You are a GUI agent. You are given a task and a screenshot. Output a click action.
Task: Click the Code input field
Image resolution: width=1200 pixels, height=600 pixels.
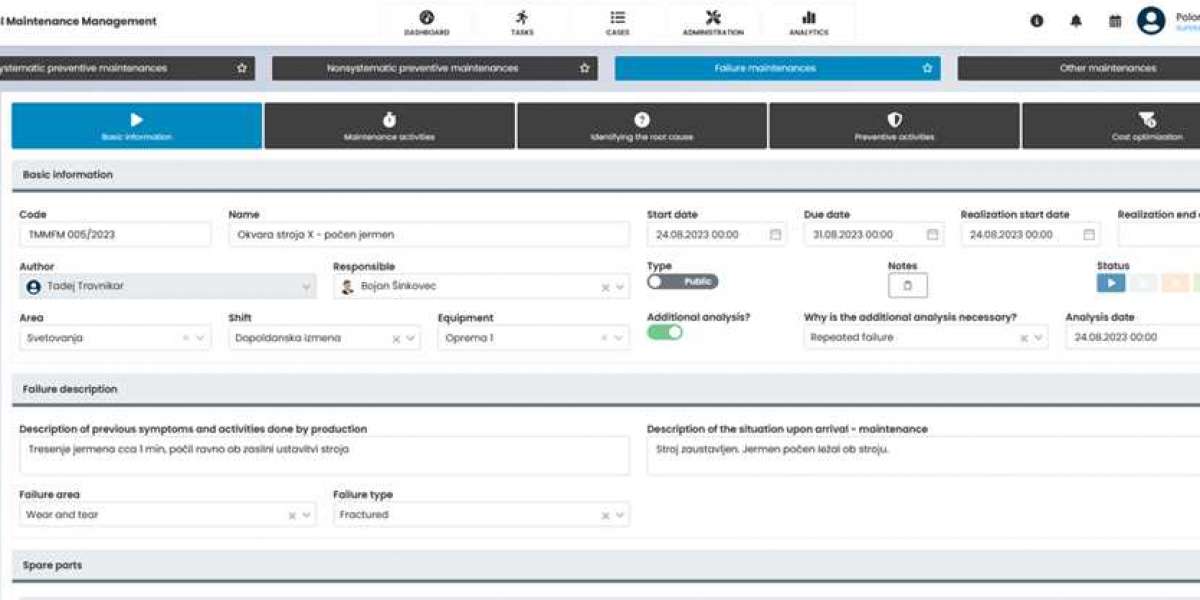point(115,235)
